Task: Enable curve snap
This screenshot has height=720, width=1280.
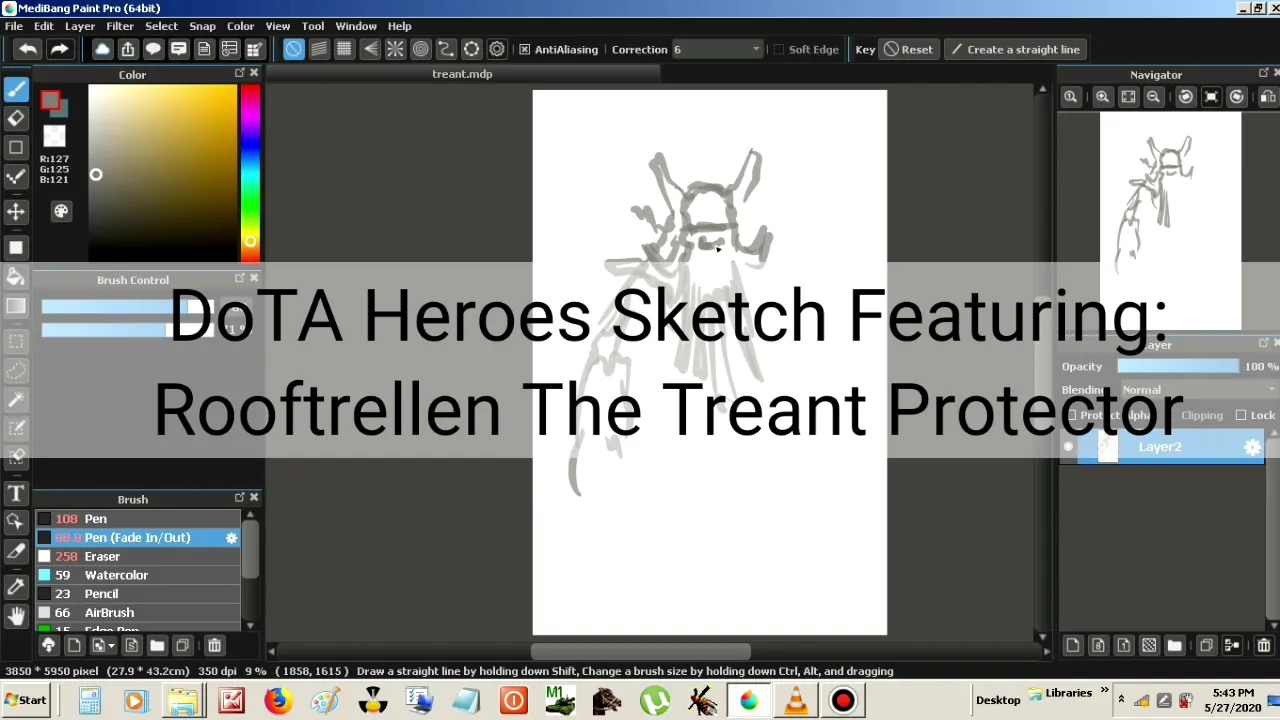Action: (x=446, y=49)
